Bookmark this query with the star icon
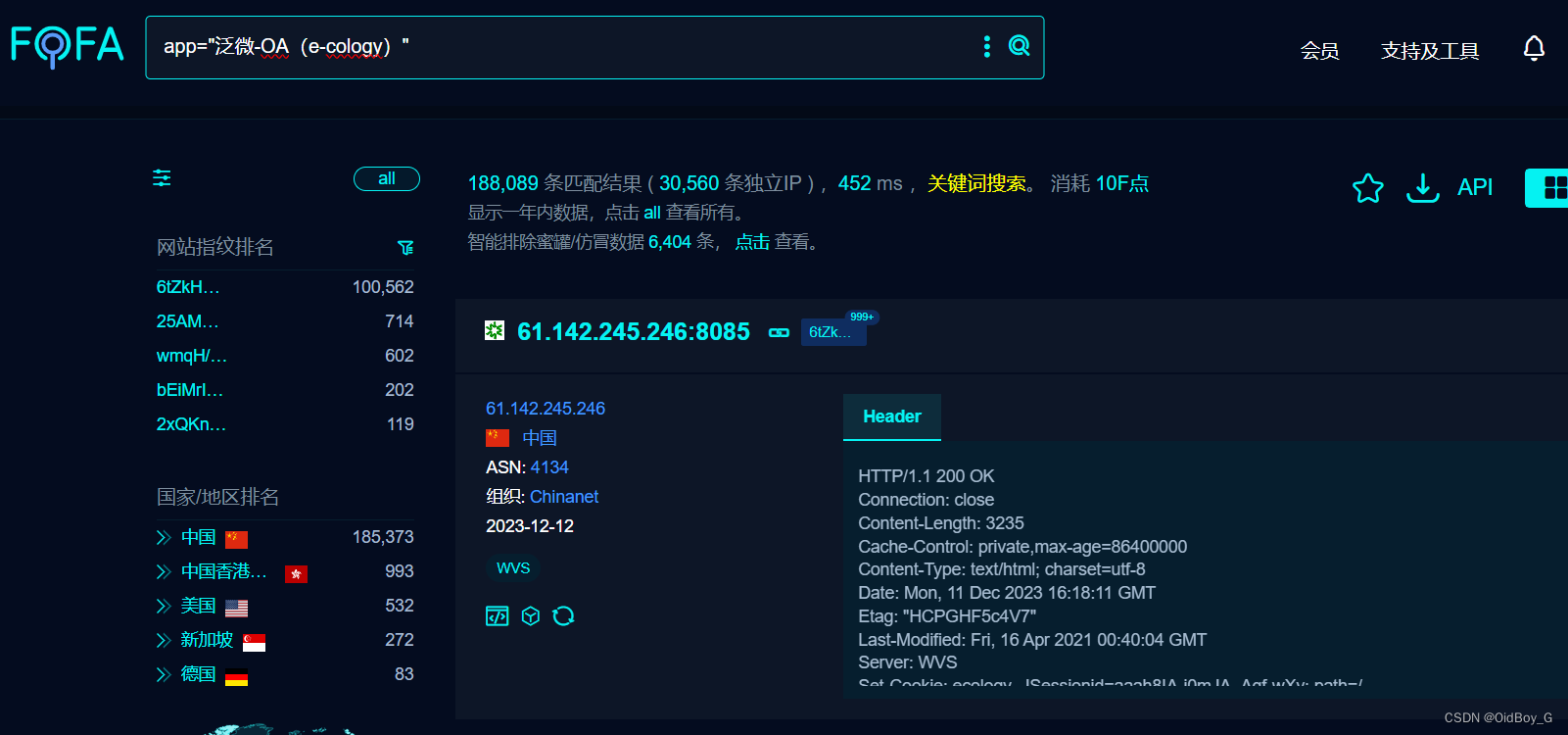 [x=1368, y=187]
